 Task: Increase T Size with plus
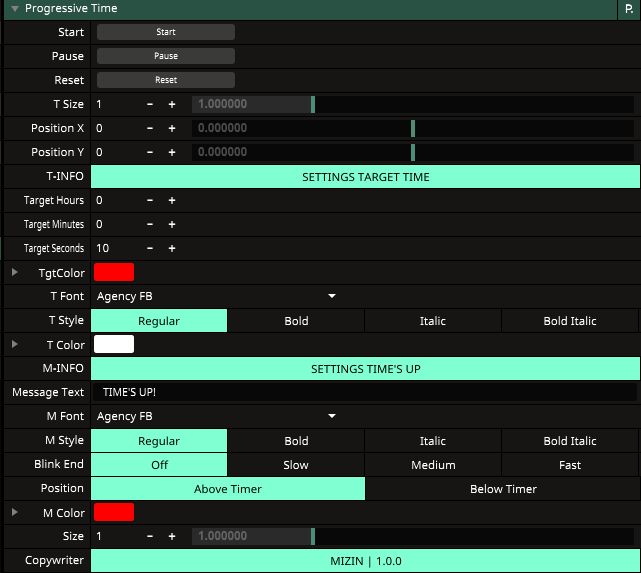tap(172, 104)
